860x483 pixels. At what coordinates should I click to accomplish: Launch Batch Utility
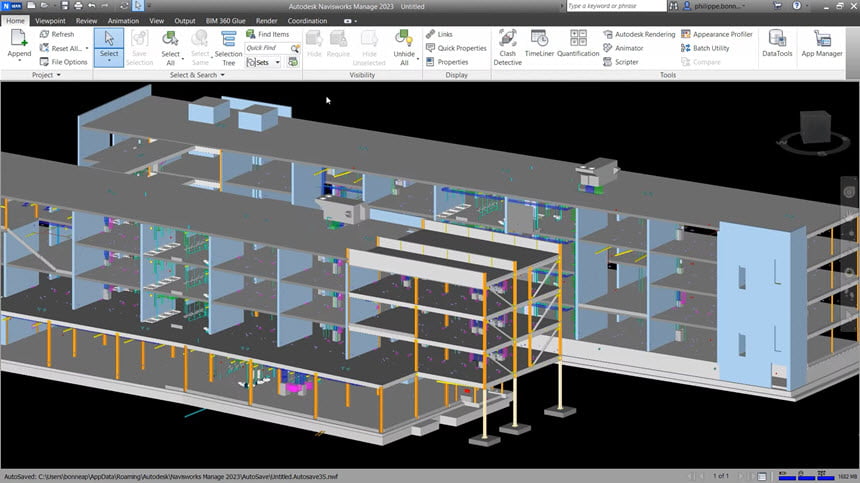click(x=705, y=48)
